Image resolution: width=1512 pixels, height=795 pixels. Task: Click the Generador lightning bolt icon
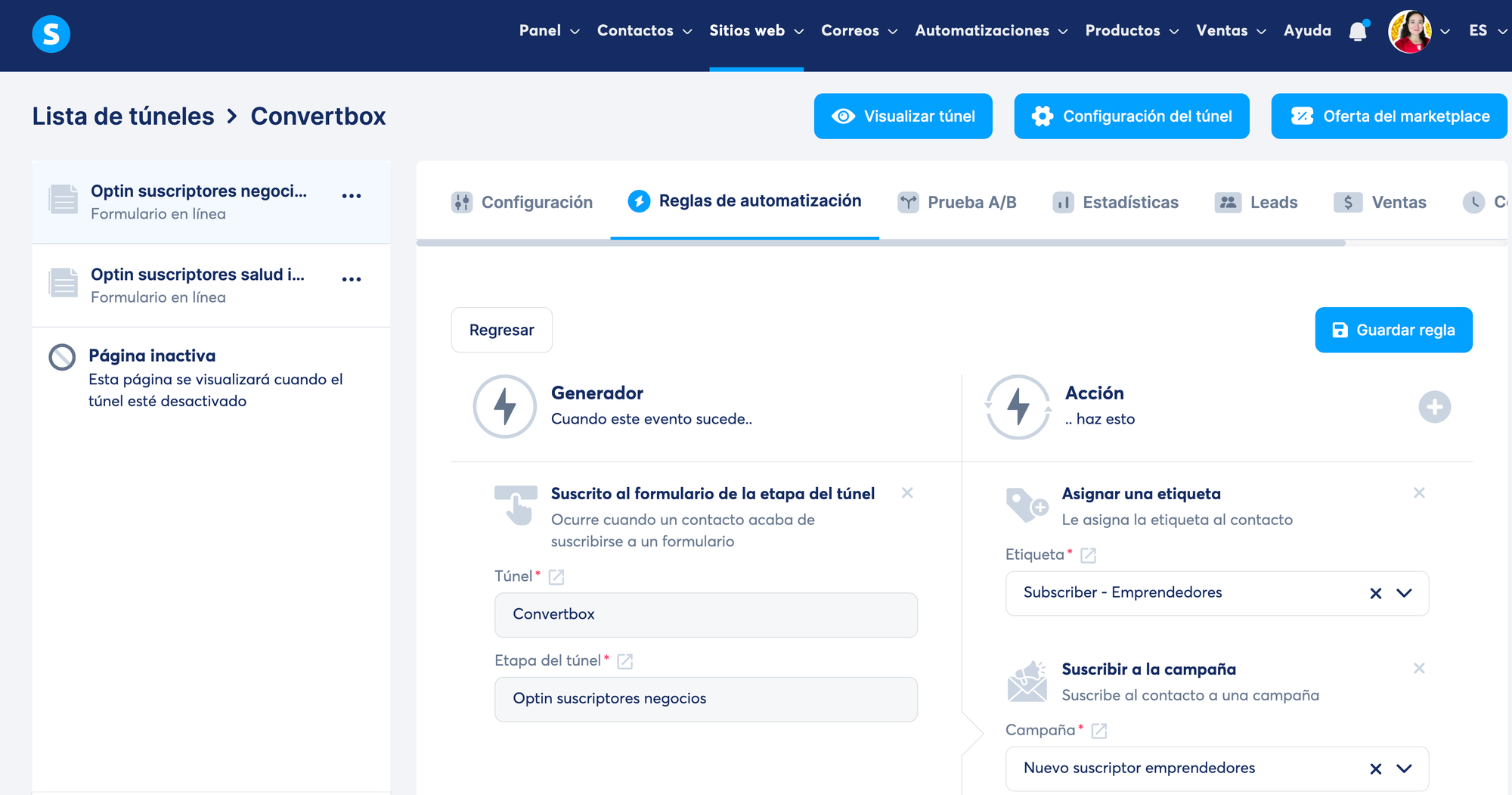tap(505, 406)
